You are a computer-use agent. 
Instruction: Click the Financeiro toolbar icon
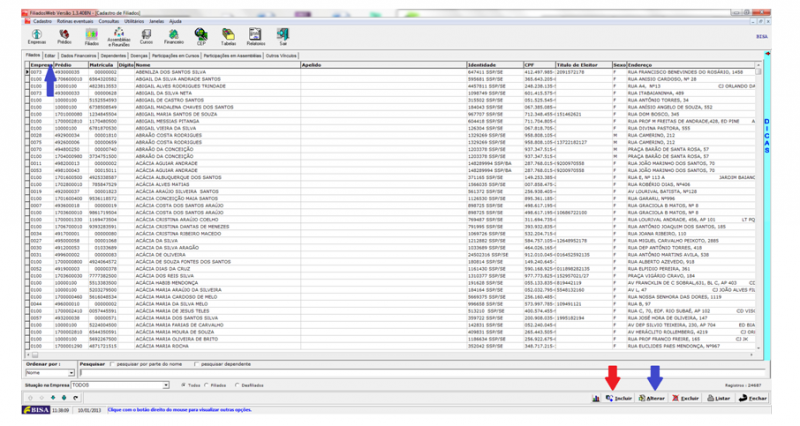(174, 37)
